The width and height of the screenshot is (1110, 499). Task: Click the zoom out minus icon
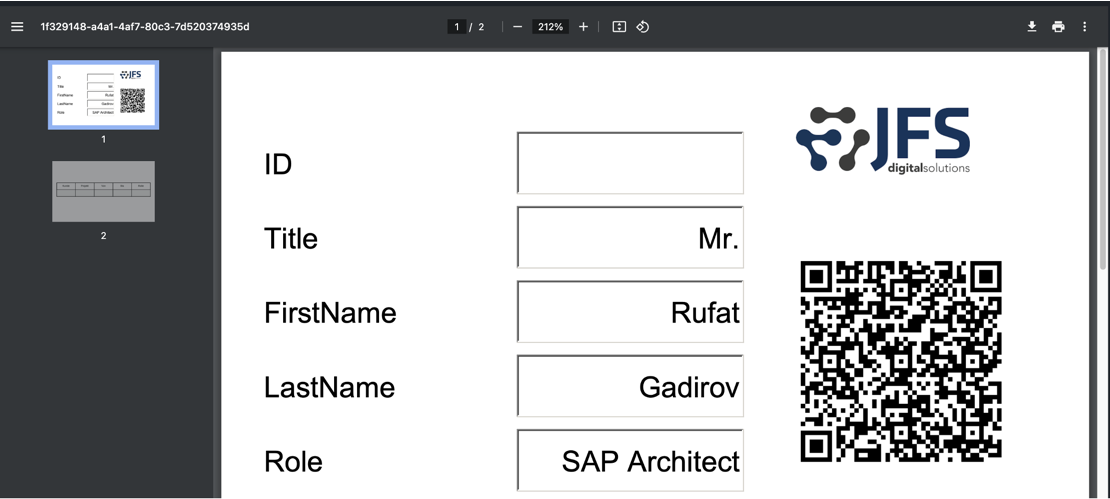[x=517, y=27]
